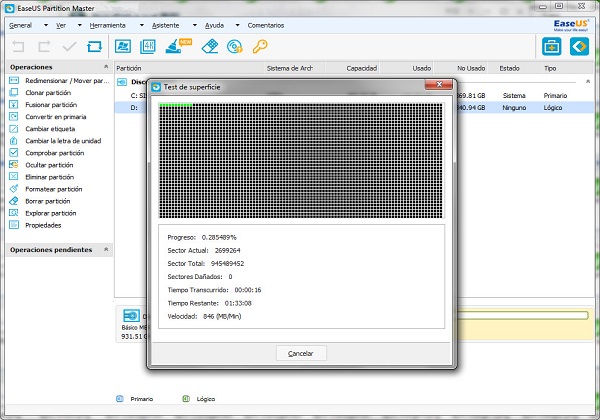
Task: Click the Tipo column header
Action: [550, 68]
